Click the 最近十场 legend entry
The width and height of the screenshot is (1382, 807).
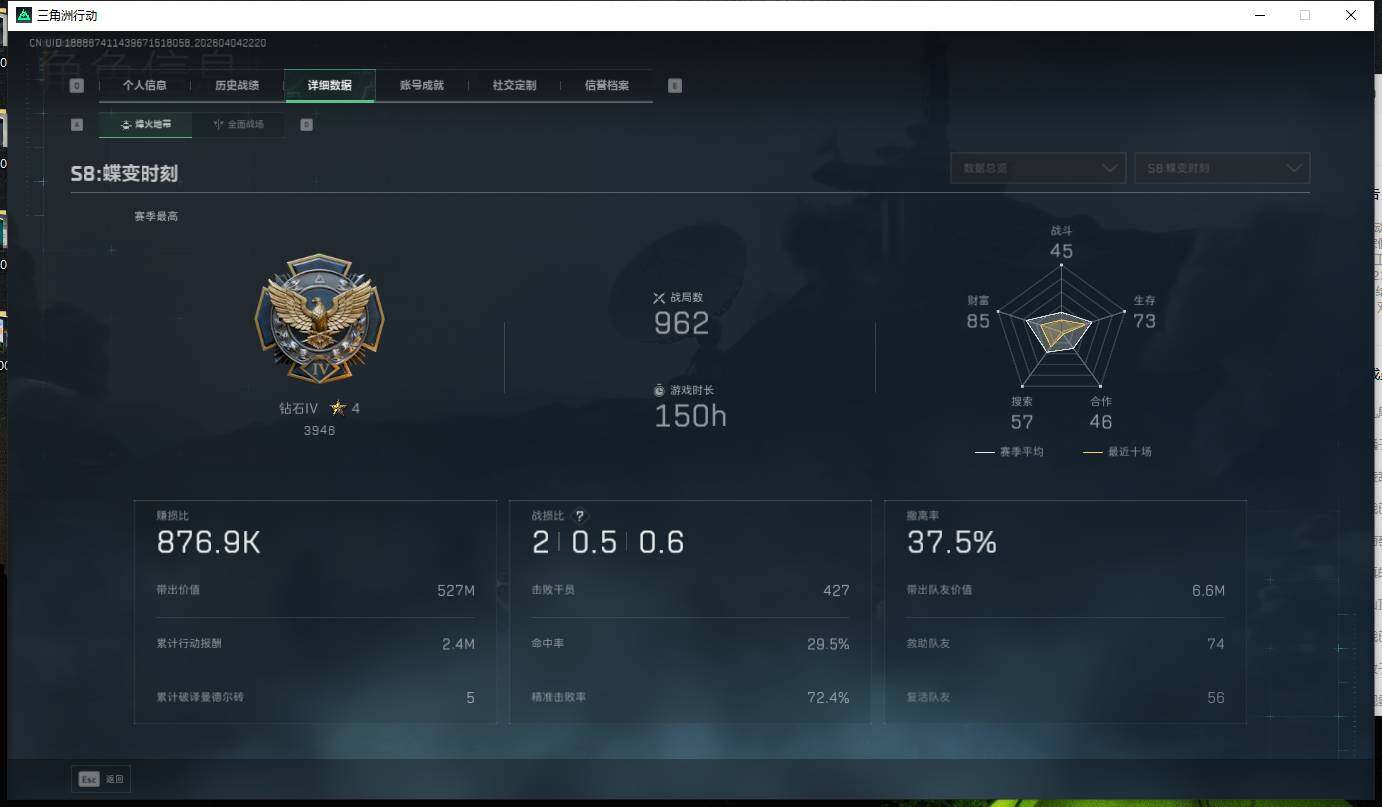tap(1117, 452)
